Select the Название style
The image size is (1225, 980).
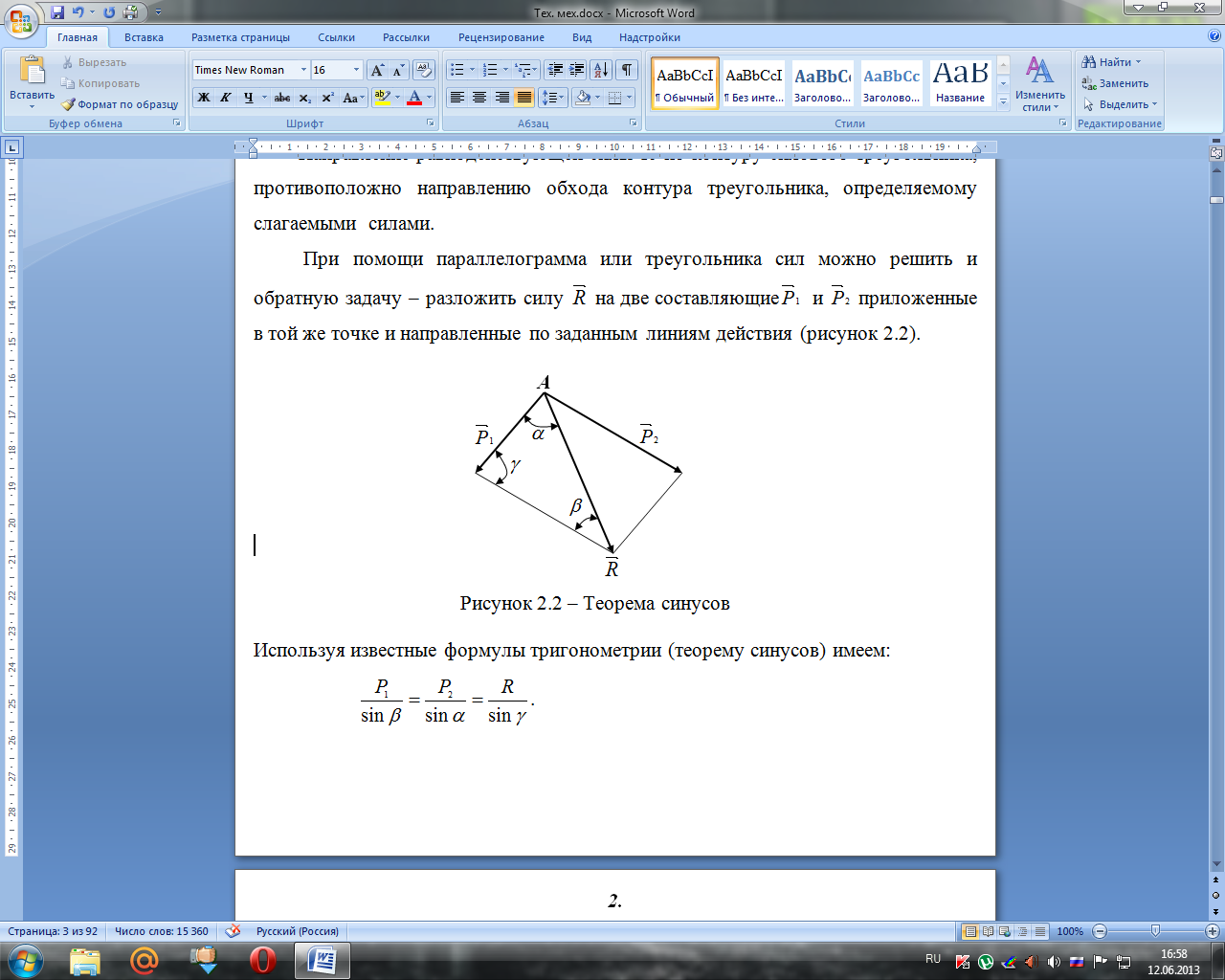click(960, 83)
